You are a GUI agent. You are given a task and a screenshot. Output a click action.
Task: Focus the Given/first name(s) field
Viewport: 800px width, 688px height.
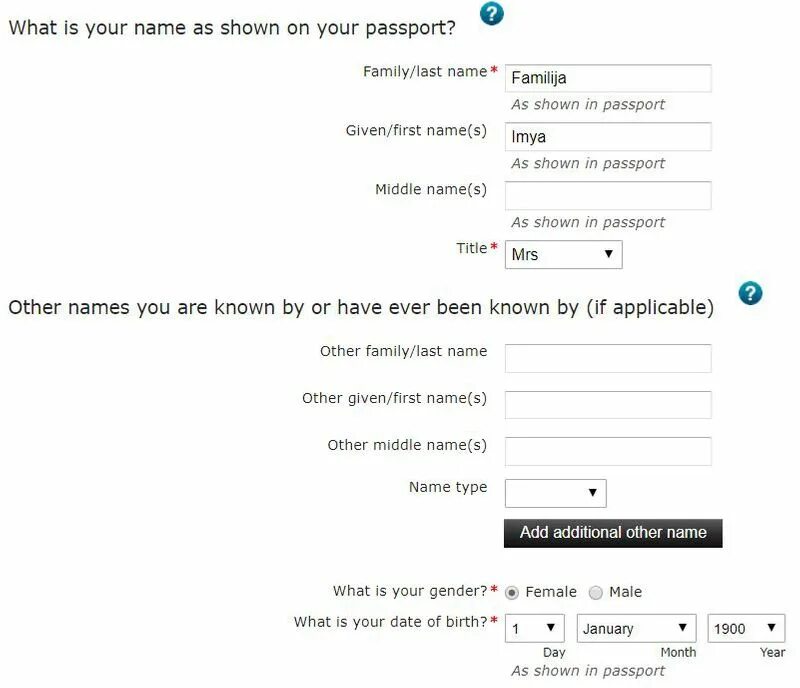pos(608,137)
